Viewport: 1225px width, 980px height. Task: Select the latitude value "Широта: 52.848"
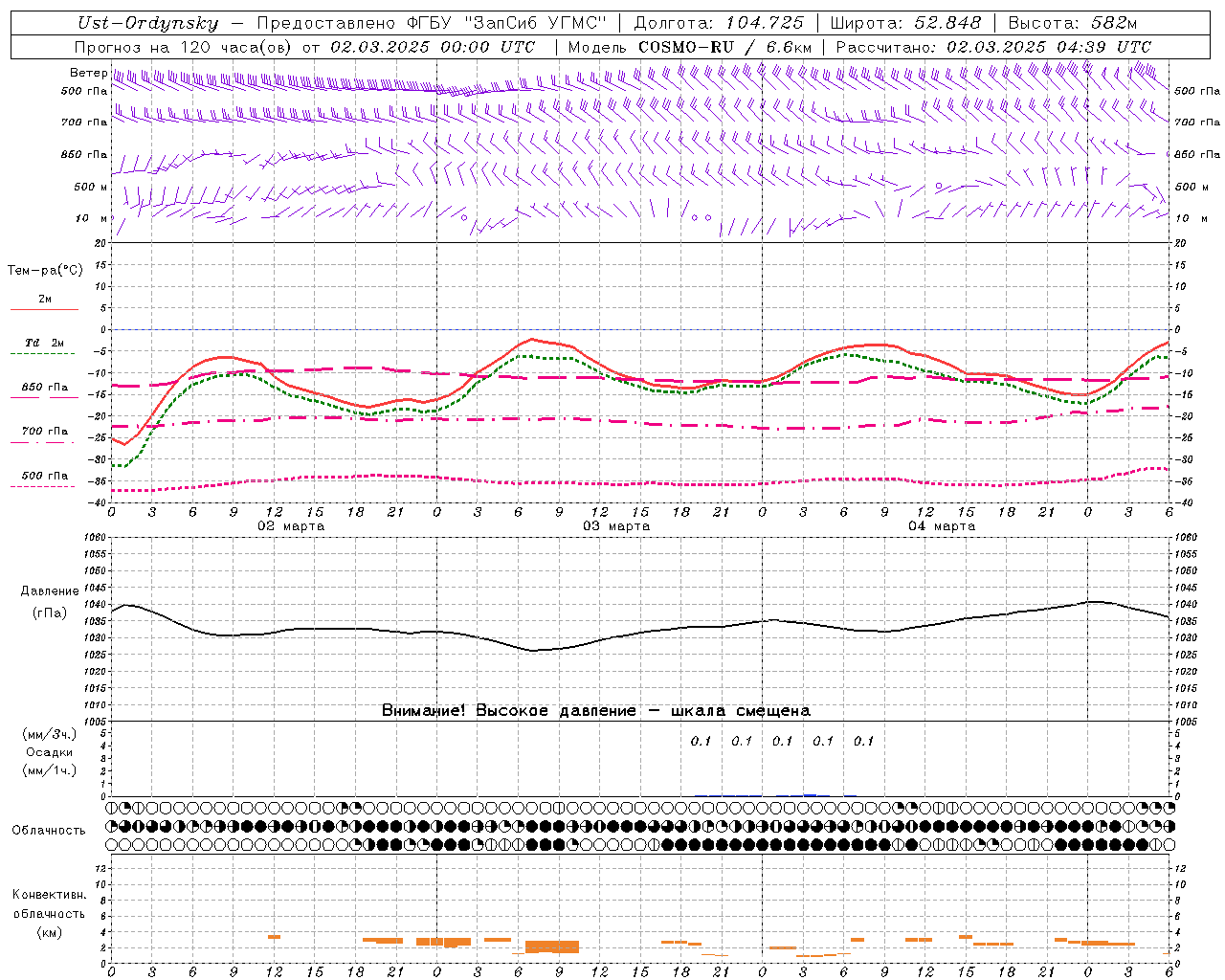click(905, 24)
